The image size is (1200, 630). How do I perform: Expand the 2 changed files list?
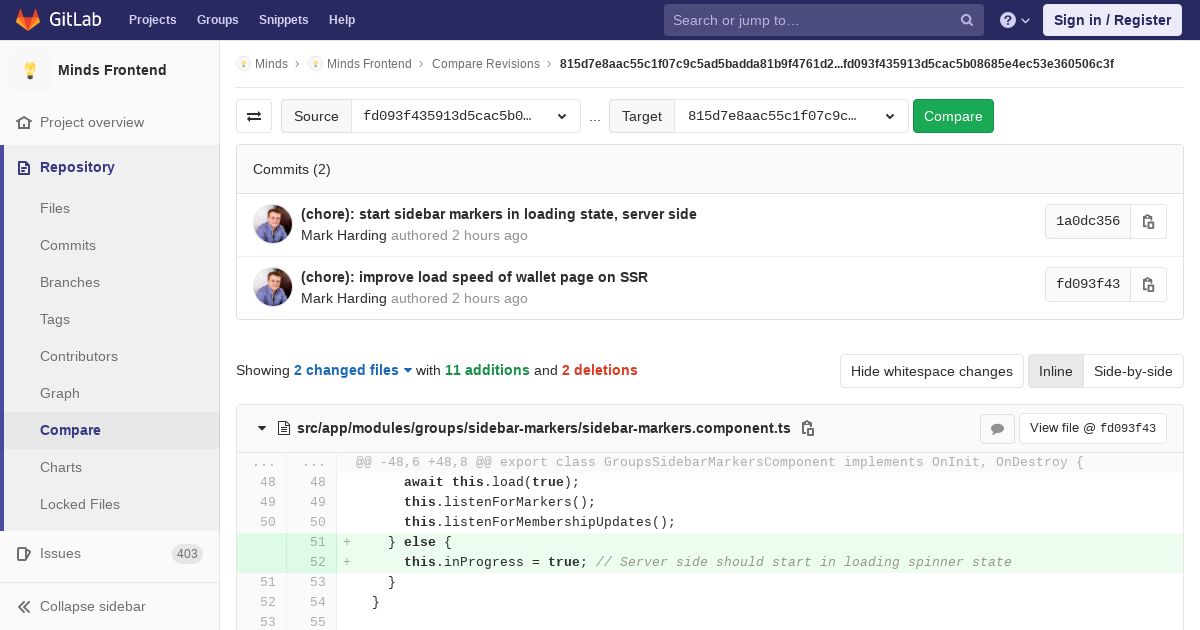(x=352, y=370)
